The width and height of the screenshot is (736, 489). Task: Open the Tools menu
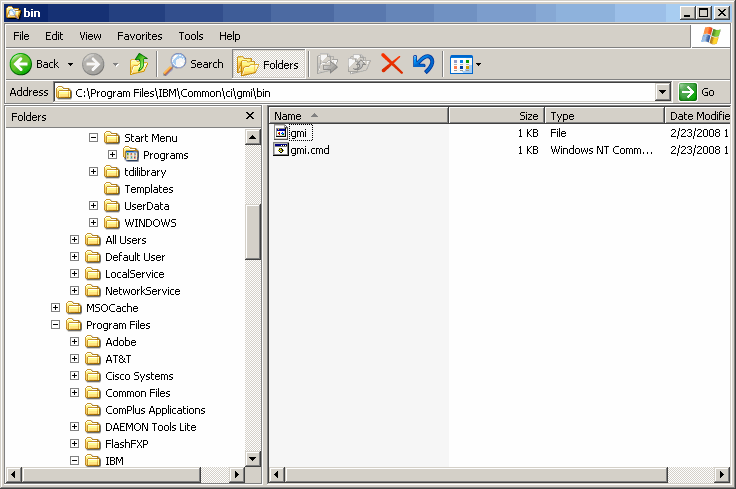(x=190, y=36)
